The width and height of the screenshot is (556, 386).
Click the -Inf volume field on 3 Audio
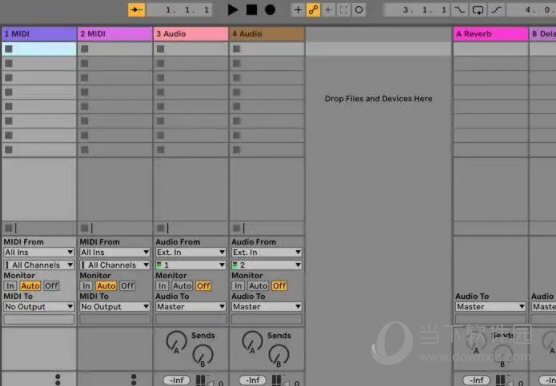[x=176, y=381]
